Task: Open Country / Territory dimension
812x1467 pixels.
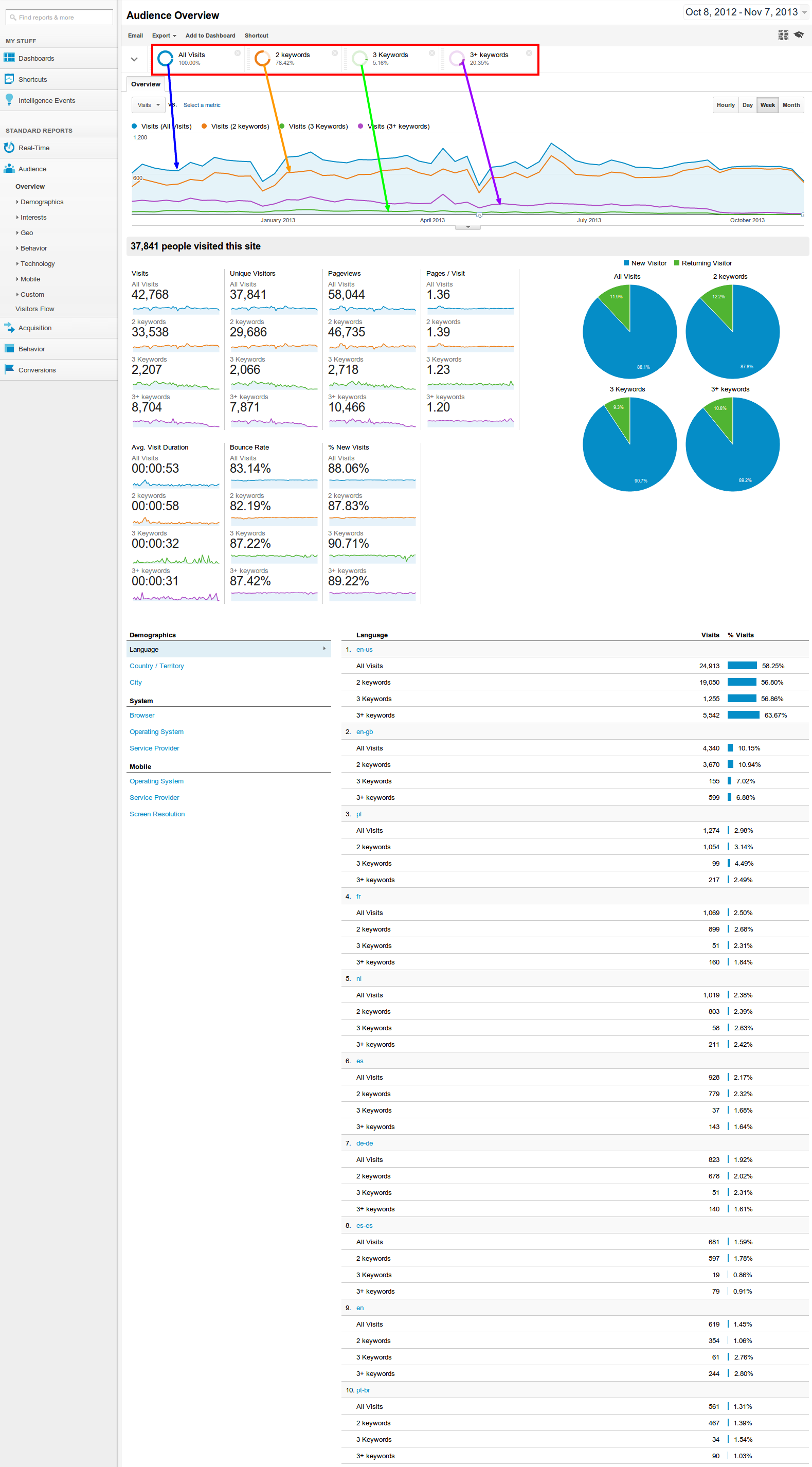Action: pyautogui.click(x=157, y=666)
